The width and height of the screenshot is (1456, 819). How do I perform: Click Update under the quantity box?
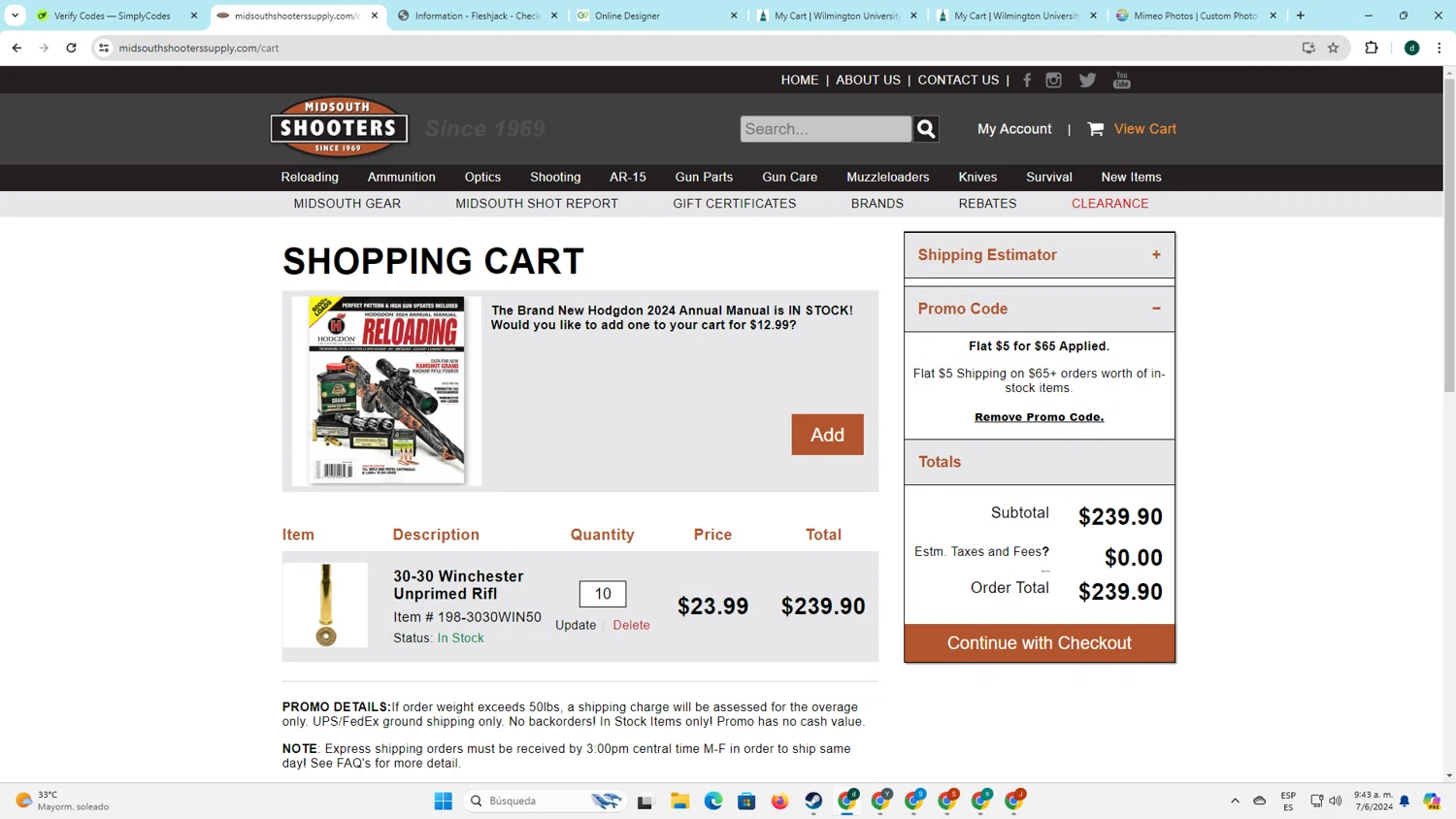click(576, 626)
